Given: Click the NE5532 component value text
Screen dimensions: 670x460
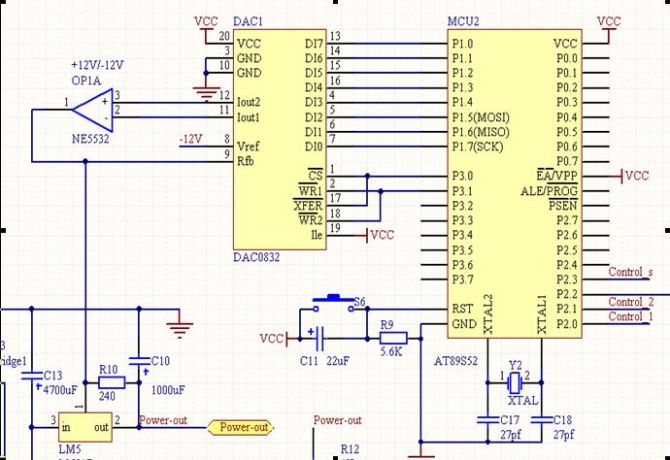Looking at the screenshot, I should 91,139.
